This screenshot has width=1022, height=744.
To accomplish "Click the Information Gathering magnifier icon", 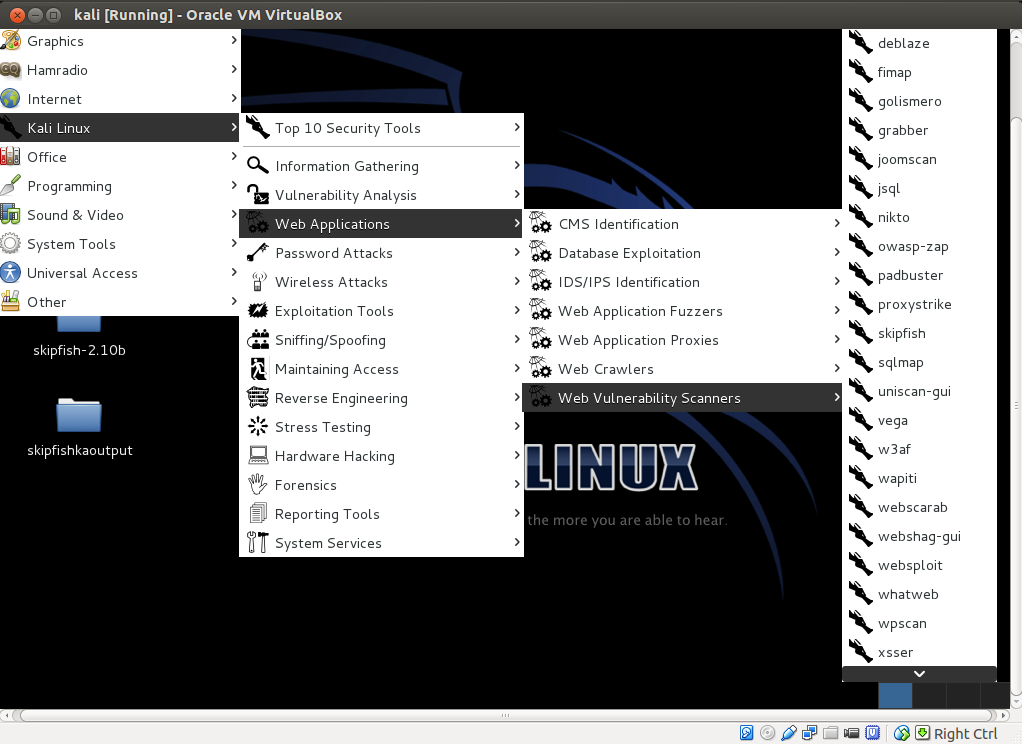I will coord(258,166).
